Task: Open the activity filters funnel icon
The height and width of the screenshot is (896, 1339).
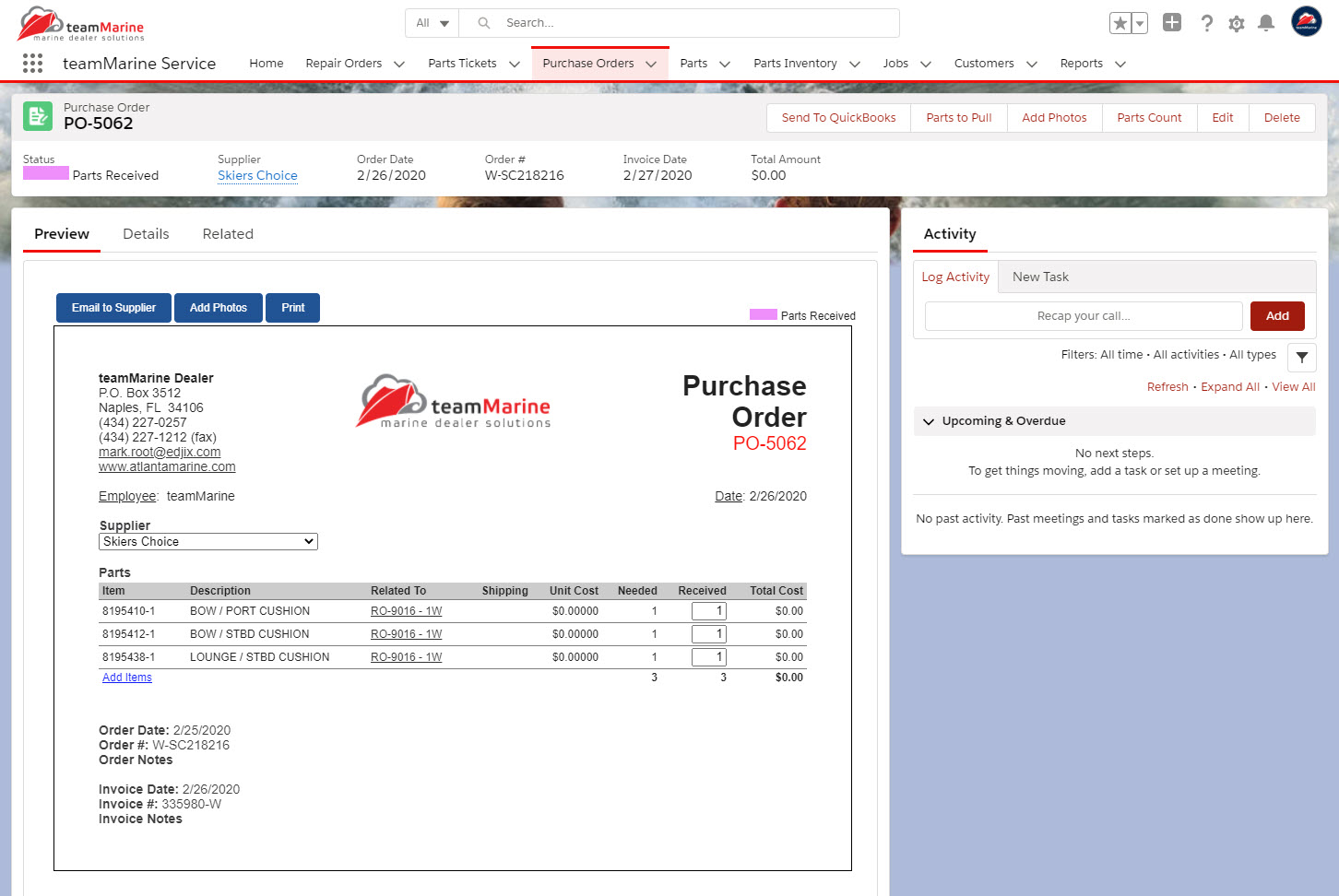Action: coord(1301,358)
